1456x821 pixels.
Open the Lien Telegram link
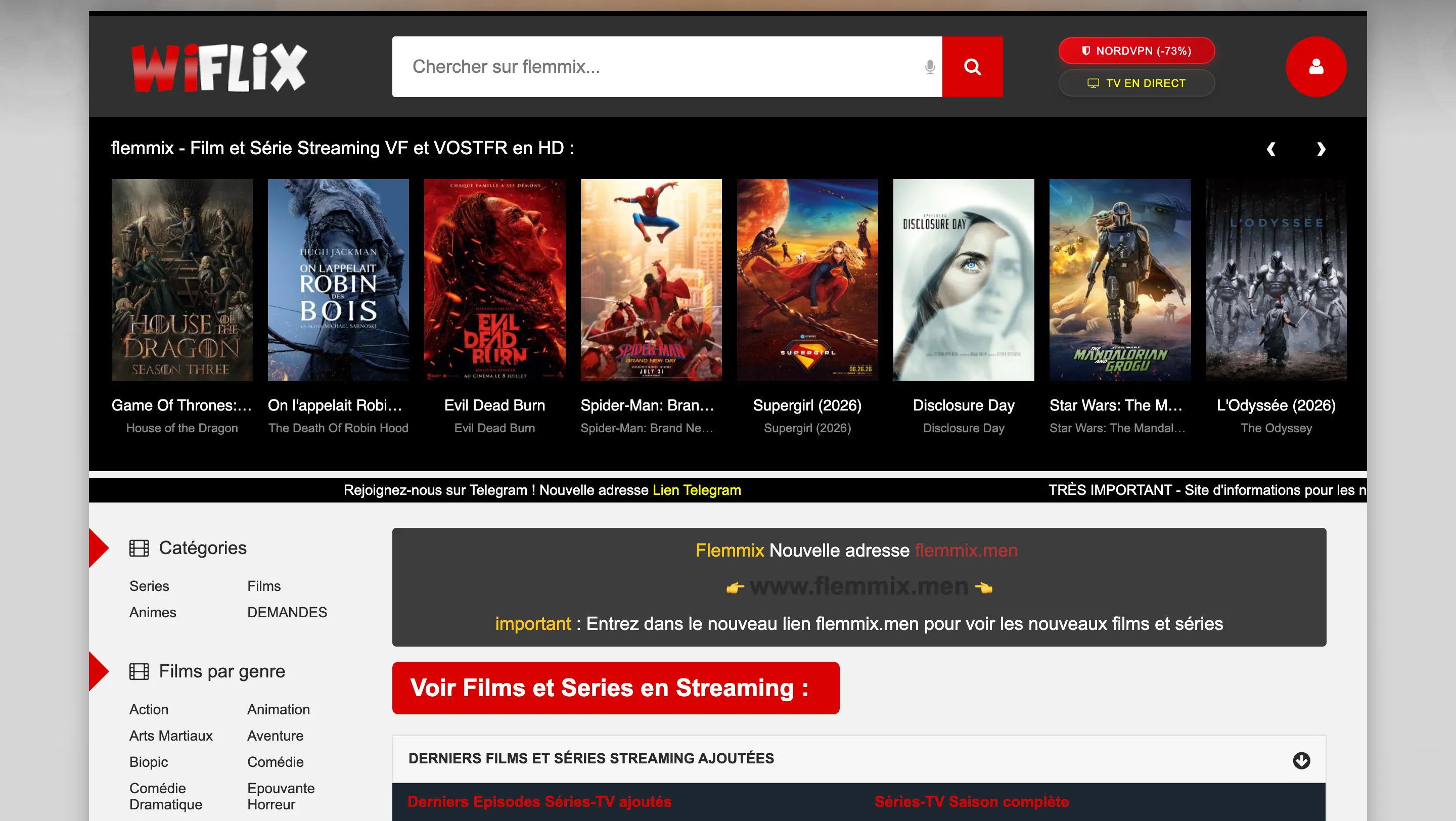pyautogui.click(x=696, y=490)
